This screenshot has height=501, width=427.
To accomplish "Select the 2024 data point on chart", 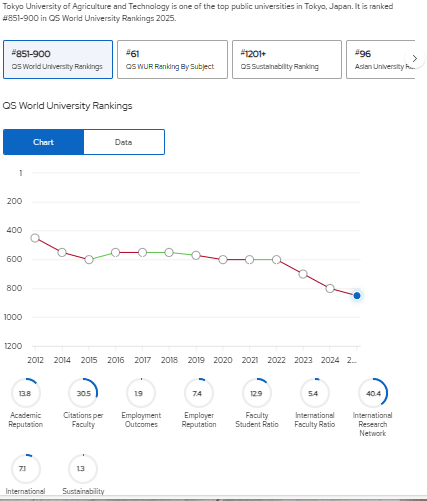I will (x=330, y=288).
